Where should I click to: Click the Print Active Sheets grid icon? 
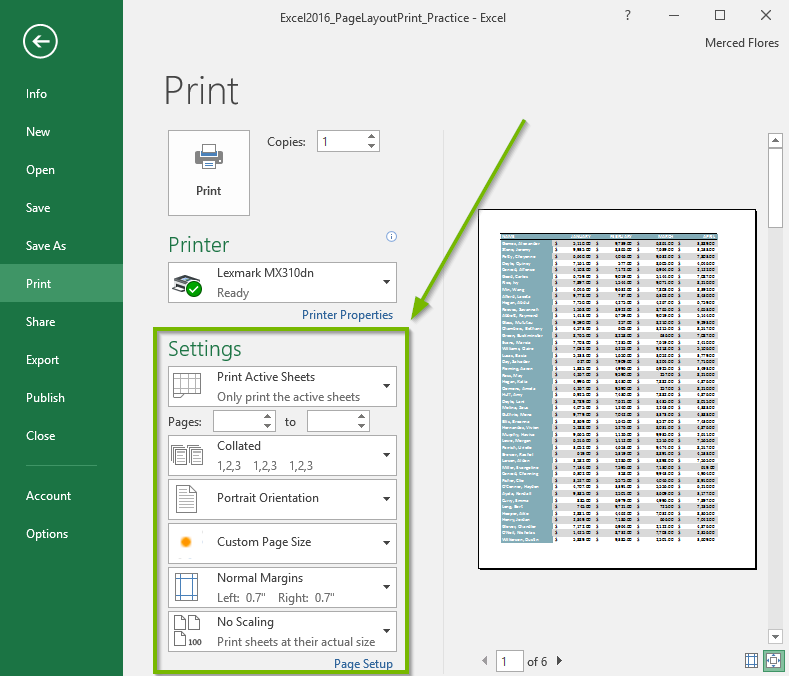187,385
